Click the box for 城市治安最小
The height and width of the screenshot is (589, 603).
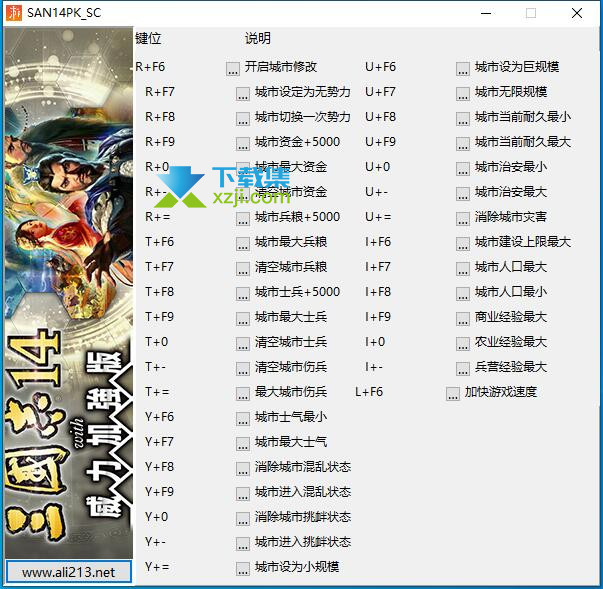coord(463,168)
